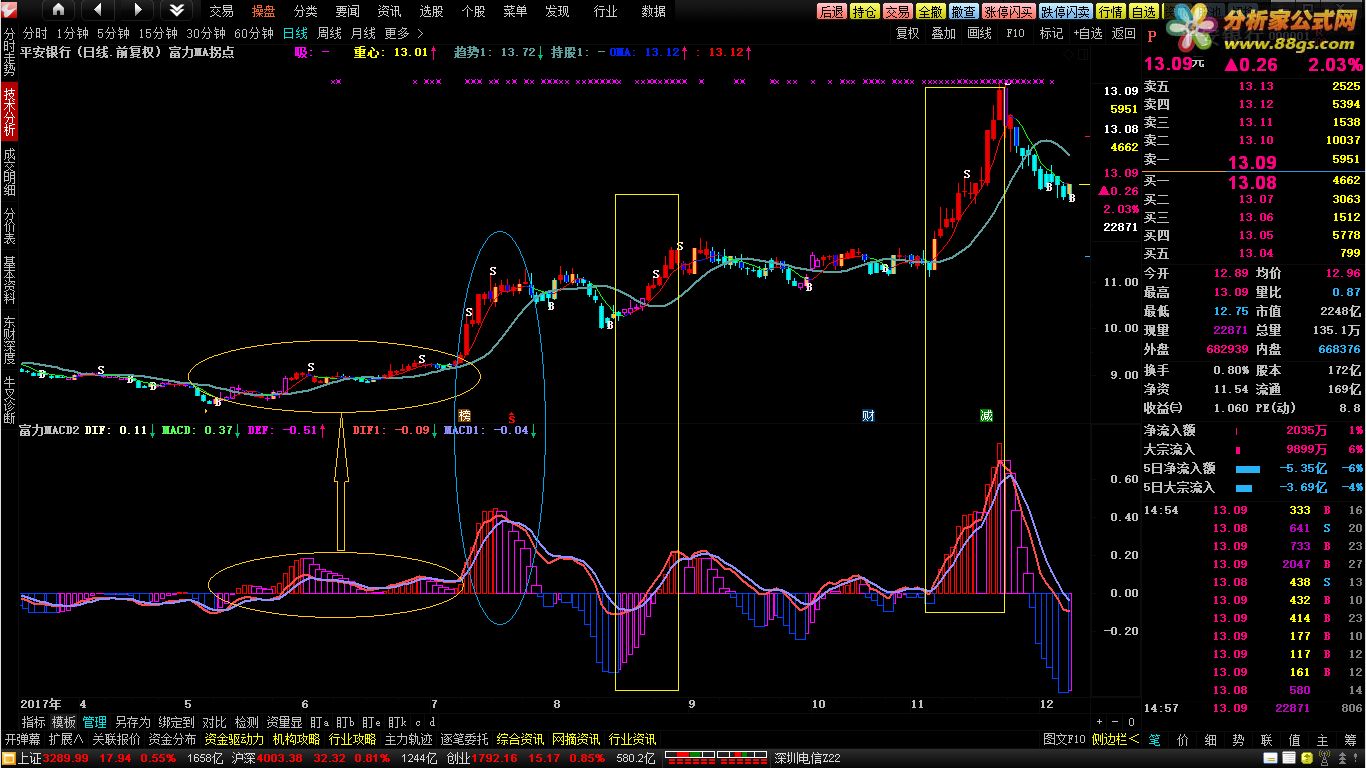The height and width of the screenshot is (768, 1366).
Task: Click the 撤查 button
Action: coord(963,12)
